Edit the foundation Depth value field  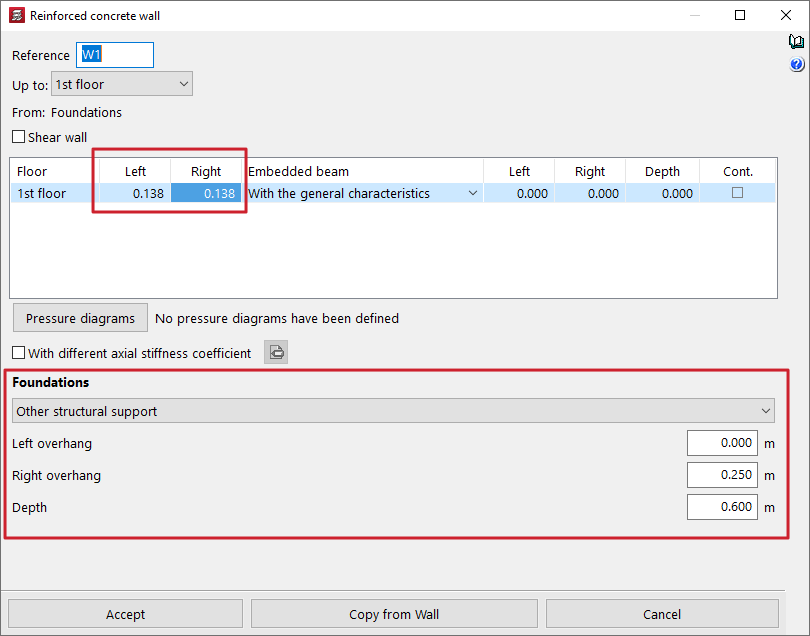(x=722, y=507)
